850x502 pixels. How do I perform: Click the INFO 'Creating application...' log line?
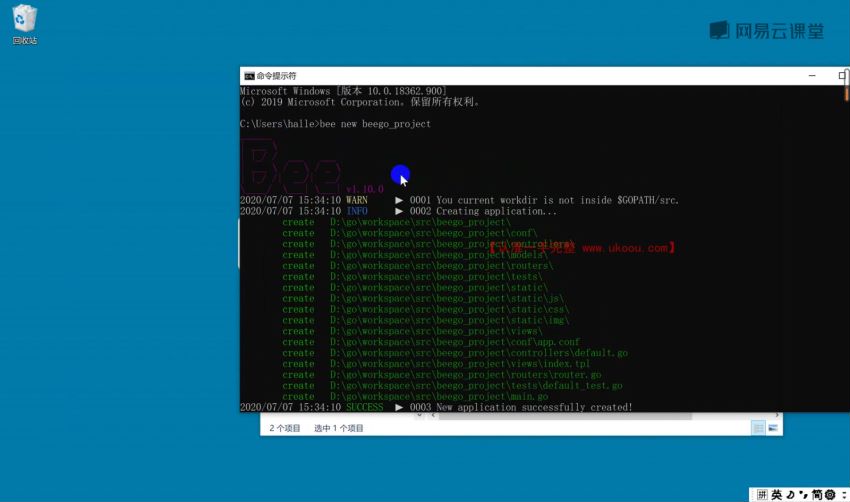pyautogui.click(x=398, y=211)
